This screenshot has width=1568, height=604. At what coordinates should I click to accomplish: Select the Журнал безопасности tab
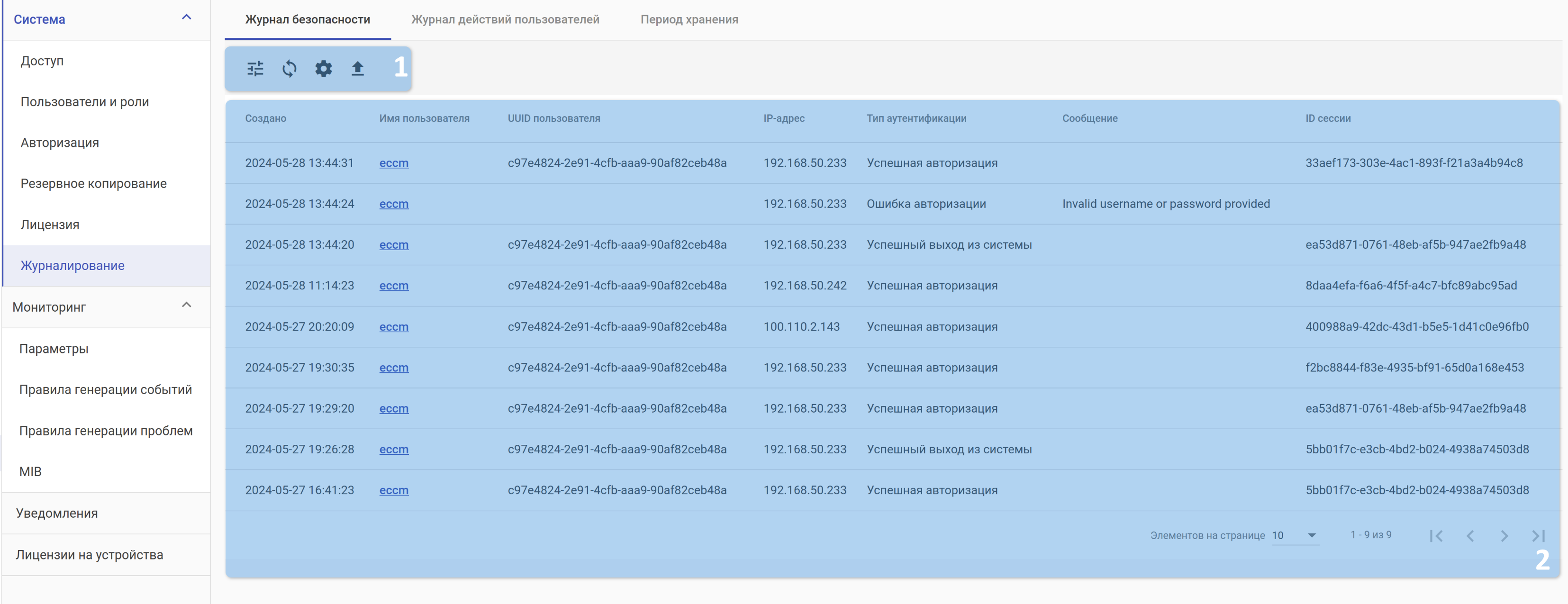308,19
